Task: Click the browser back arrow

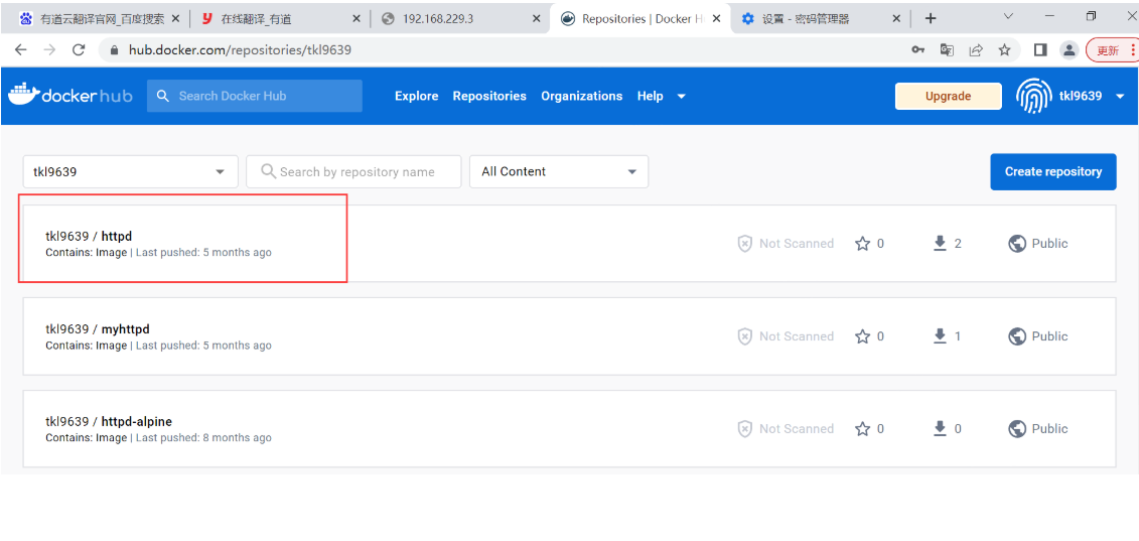Action: 20,50
